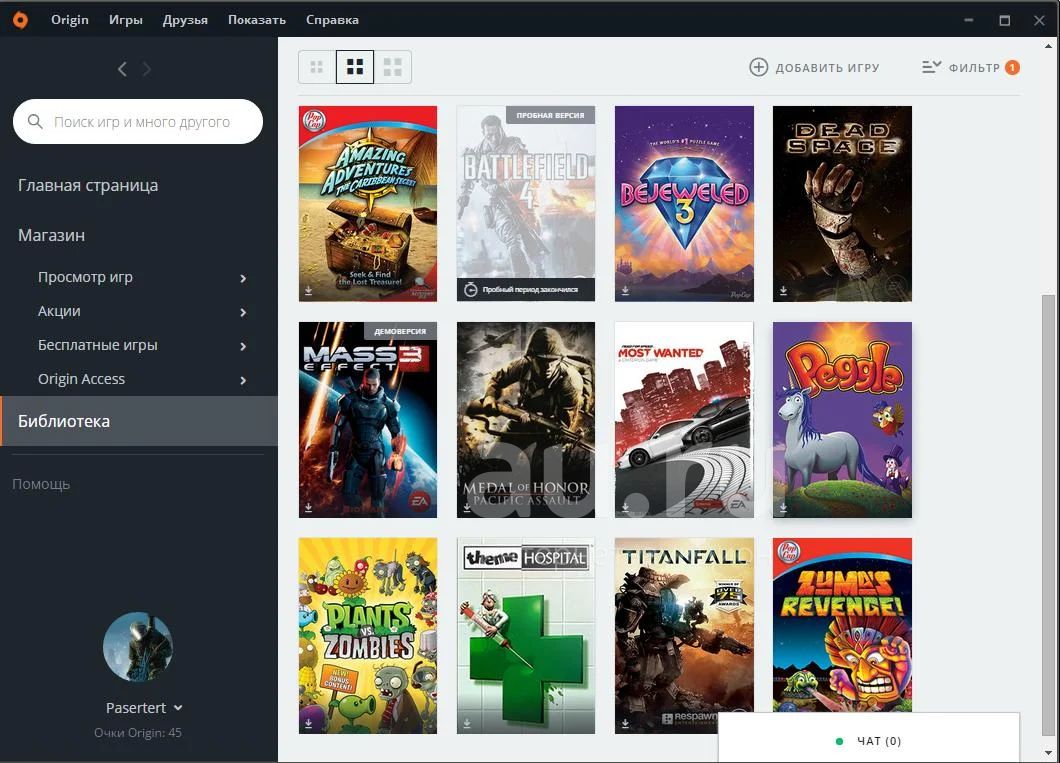The width and height of the screenshot is (1060, 763).
Task: Expand the Просмотр игр submenu arrow
Action: point(243,278)
